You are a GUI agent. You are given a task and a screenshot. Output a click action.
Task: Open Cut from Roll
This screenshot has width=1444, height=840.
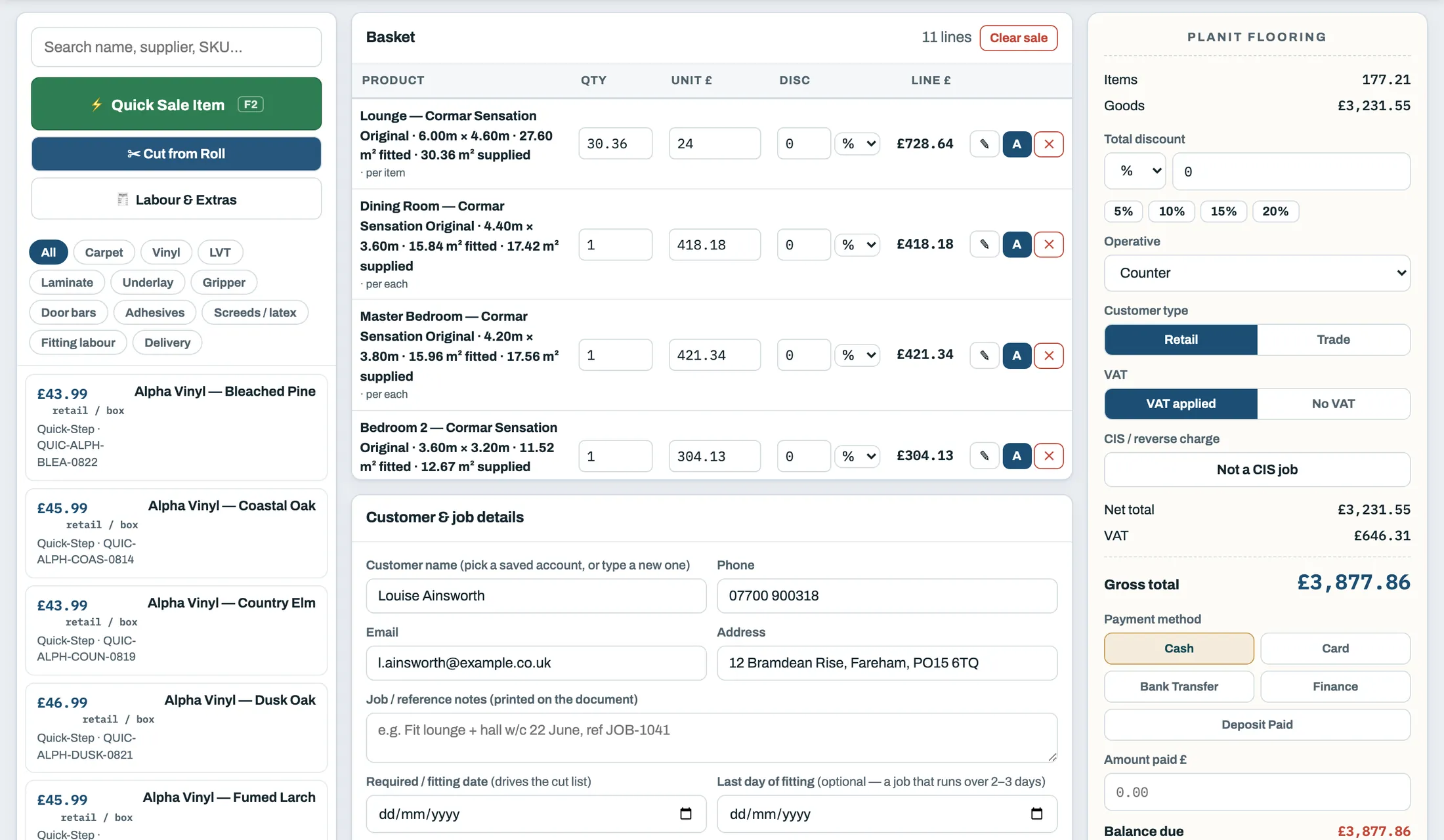177,154
